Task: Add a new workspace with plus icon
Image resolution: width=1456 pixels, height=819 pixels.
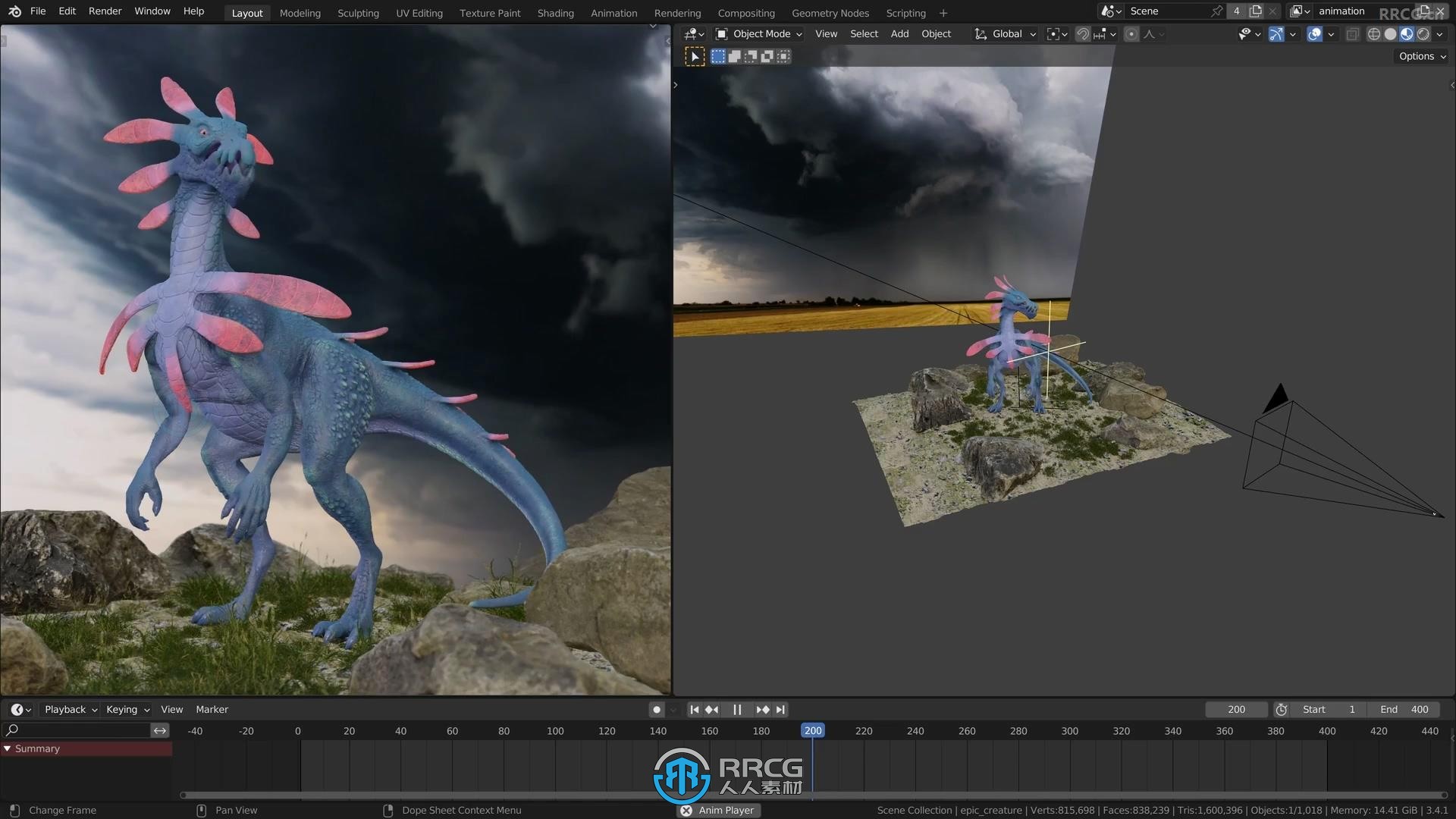Action: point(943,13)
